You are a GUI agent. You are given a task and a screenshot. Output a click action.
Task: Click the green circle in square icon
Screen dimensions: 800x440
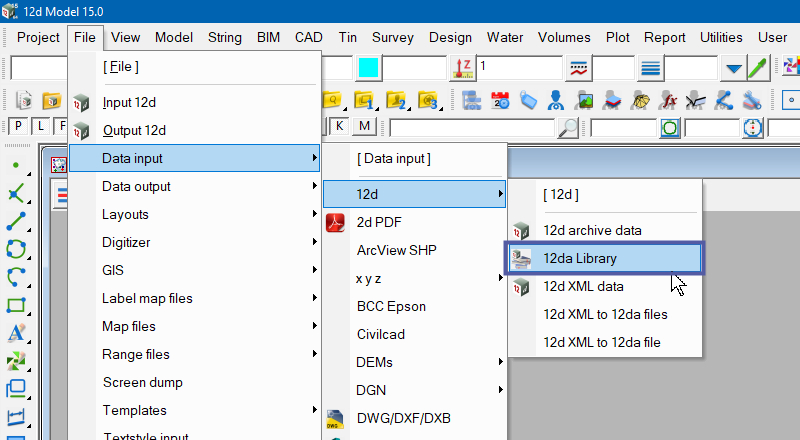tap(670, 128)
